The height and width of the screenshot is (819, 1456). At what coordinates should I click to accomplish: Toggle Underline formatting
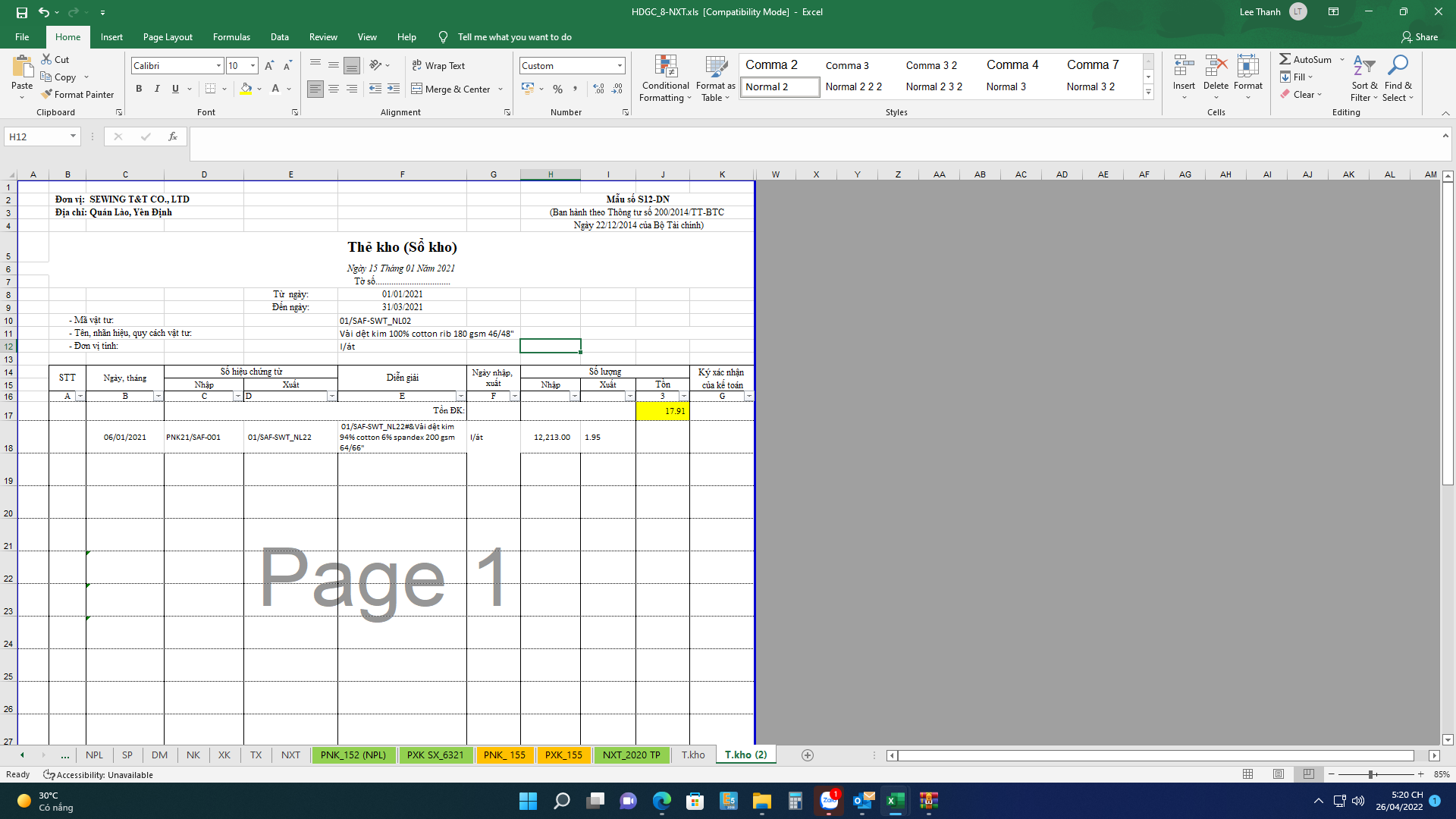point(175,89)
